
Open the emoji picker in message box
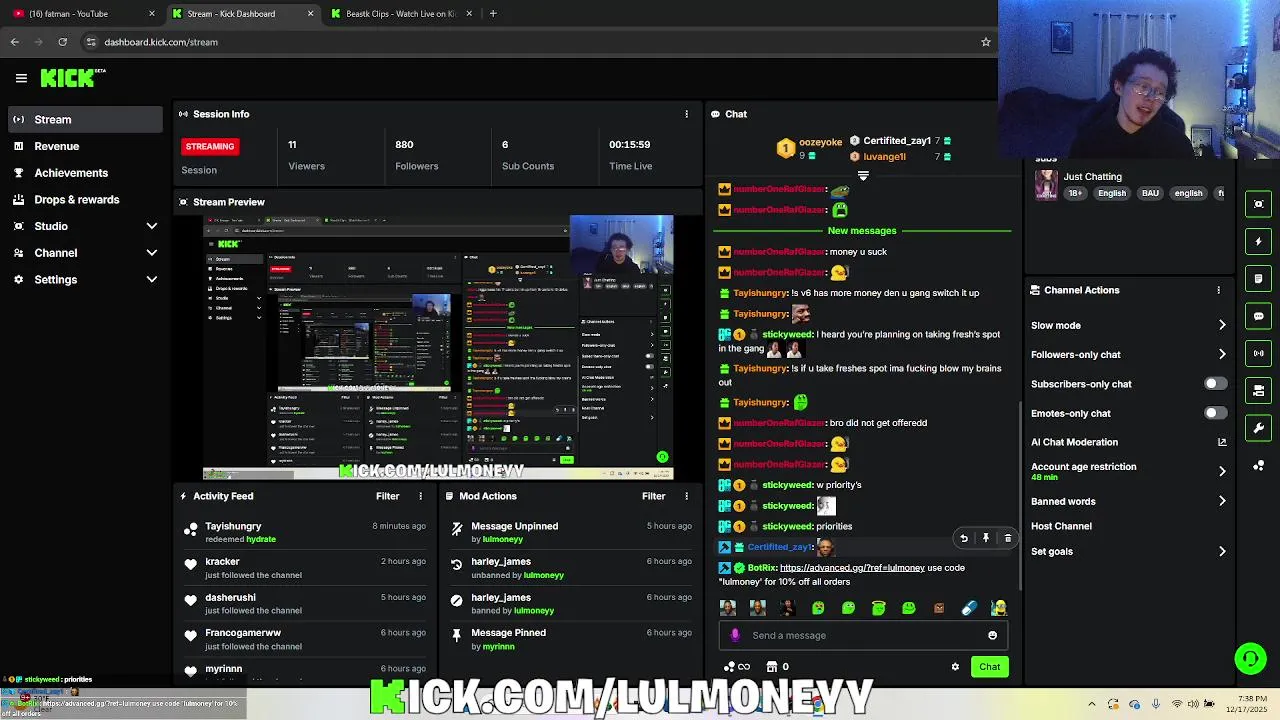tap(992, 635)
